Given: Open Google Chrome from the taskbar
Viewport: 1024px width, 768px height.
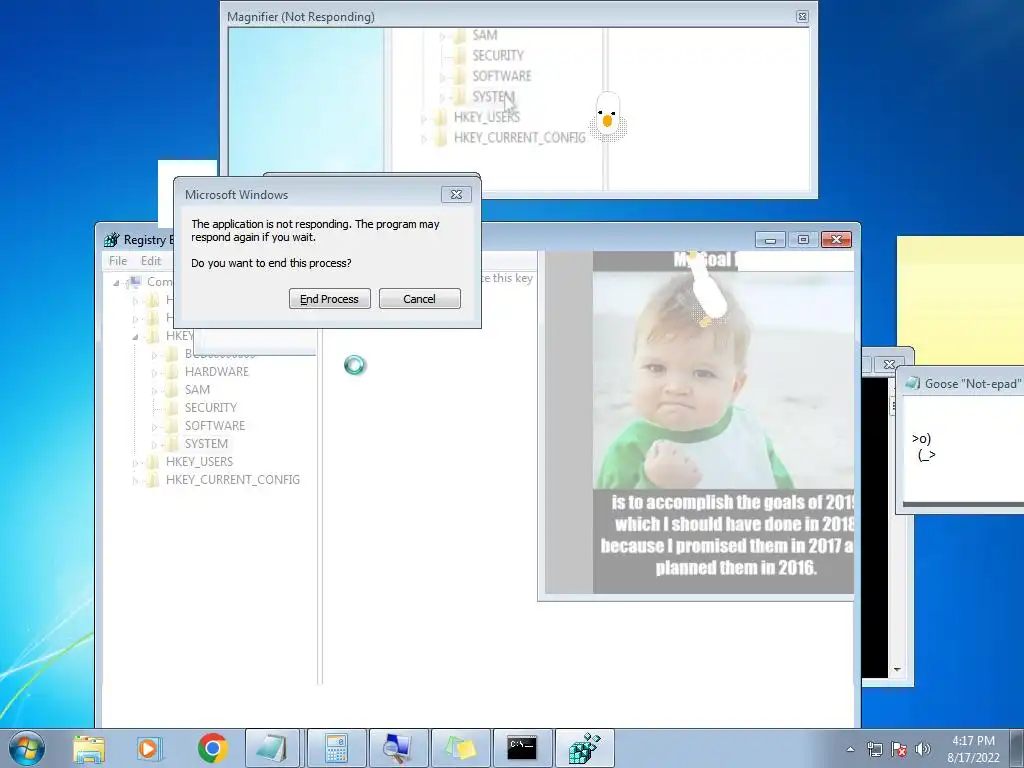Looking at the screenshot, I should pyautogui.click(x=212, y=748).
